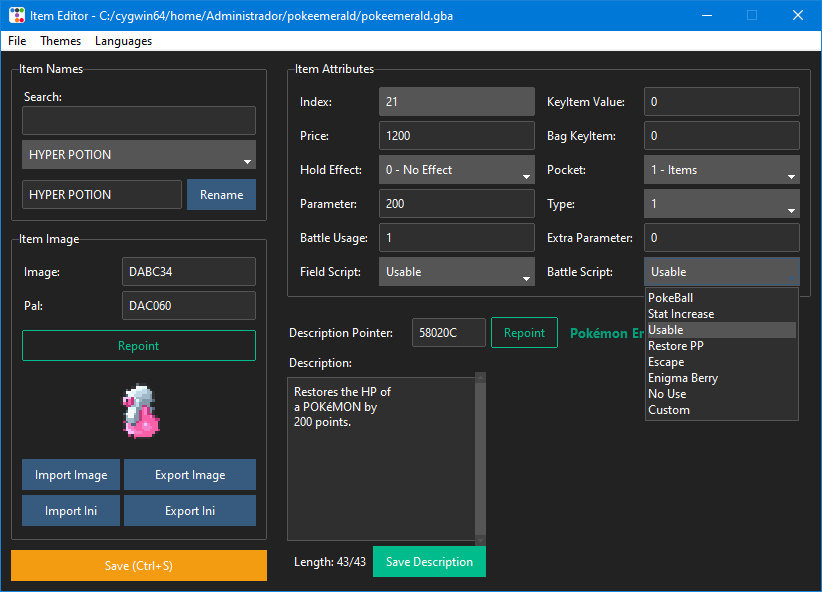Open the Themes menu
This screenshot has width=822, height=592.
(x=61, y=41)
